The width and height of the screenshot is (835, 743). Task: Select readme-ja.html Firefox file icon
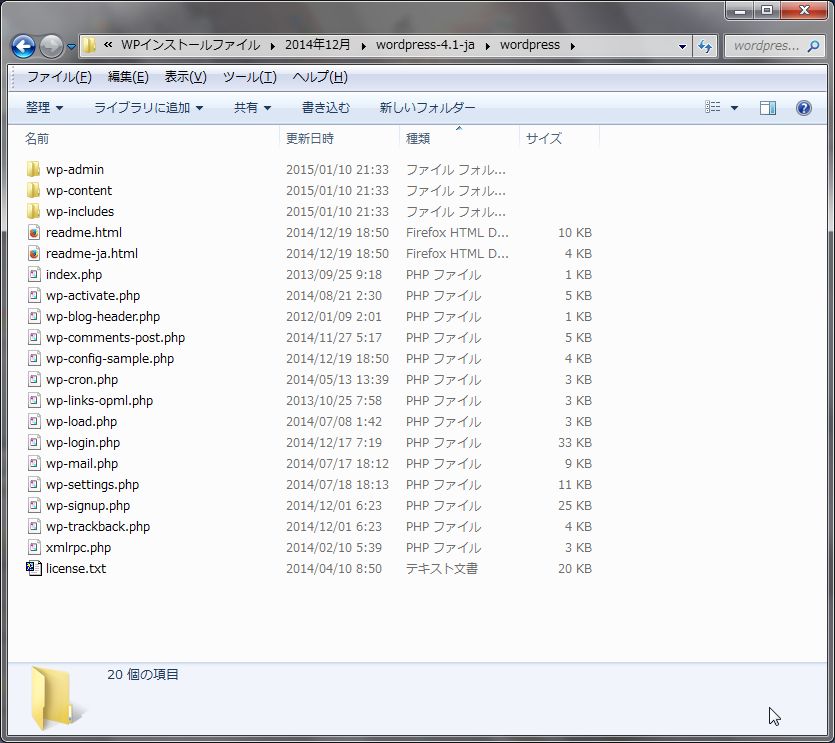[x=34, y=254]
